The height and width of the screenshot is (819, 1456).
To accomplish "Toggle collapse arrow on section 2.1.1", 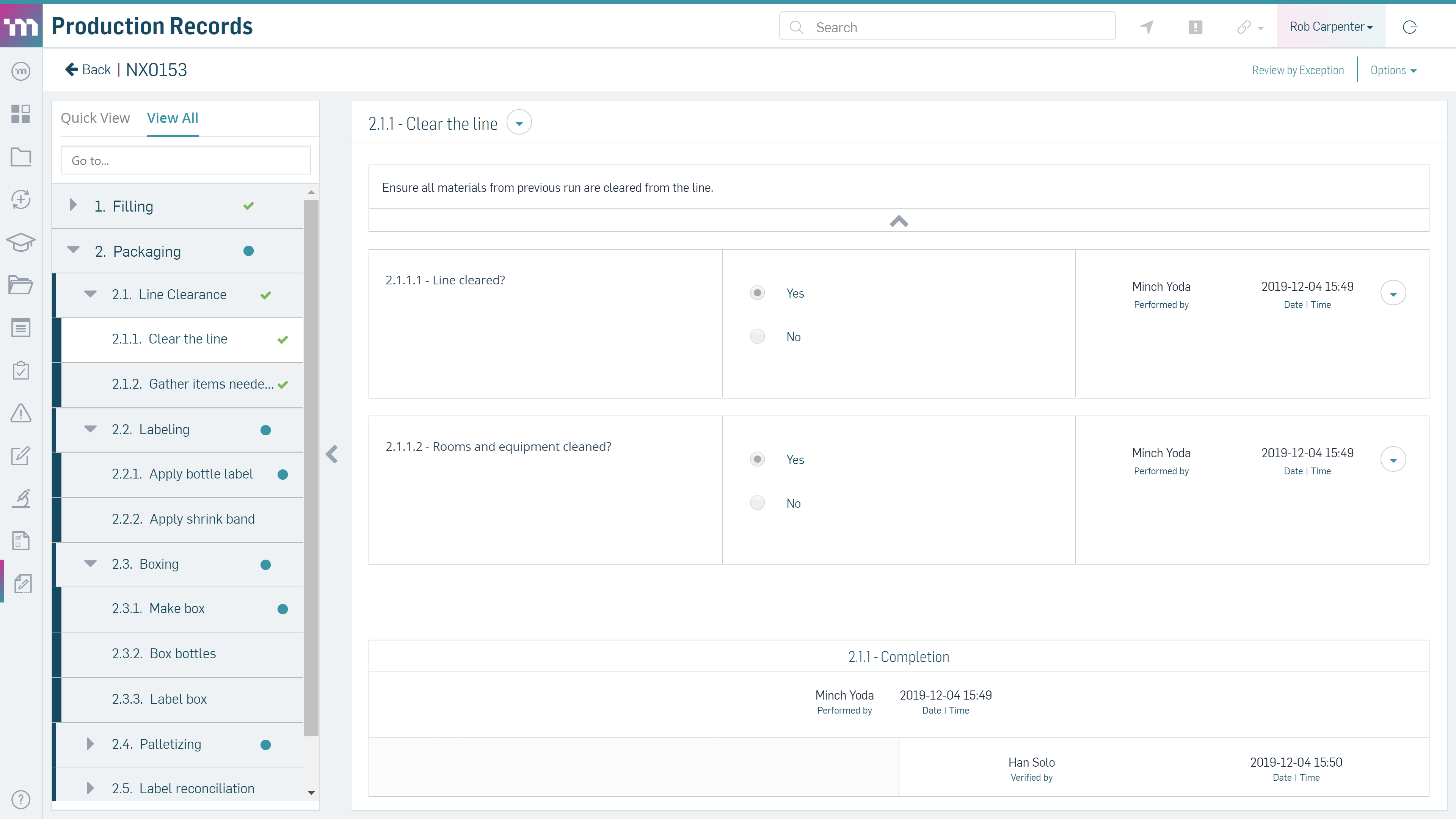I will point(519,123).
